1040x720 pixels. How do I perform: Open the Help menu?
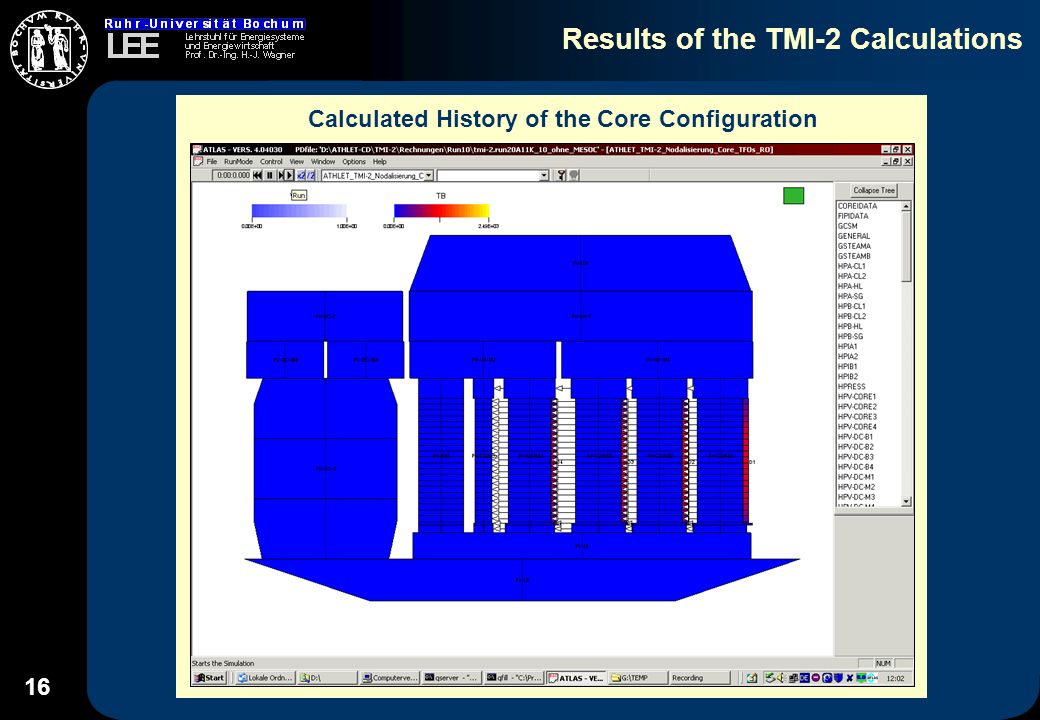point(379,161)
